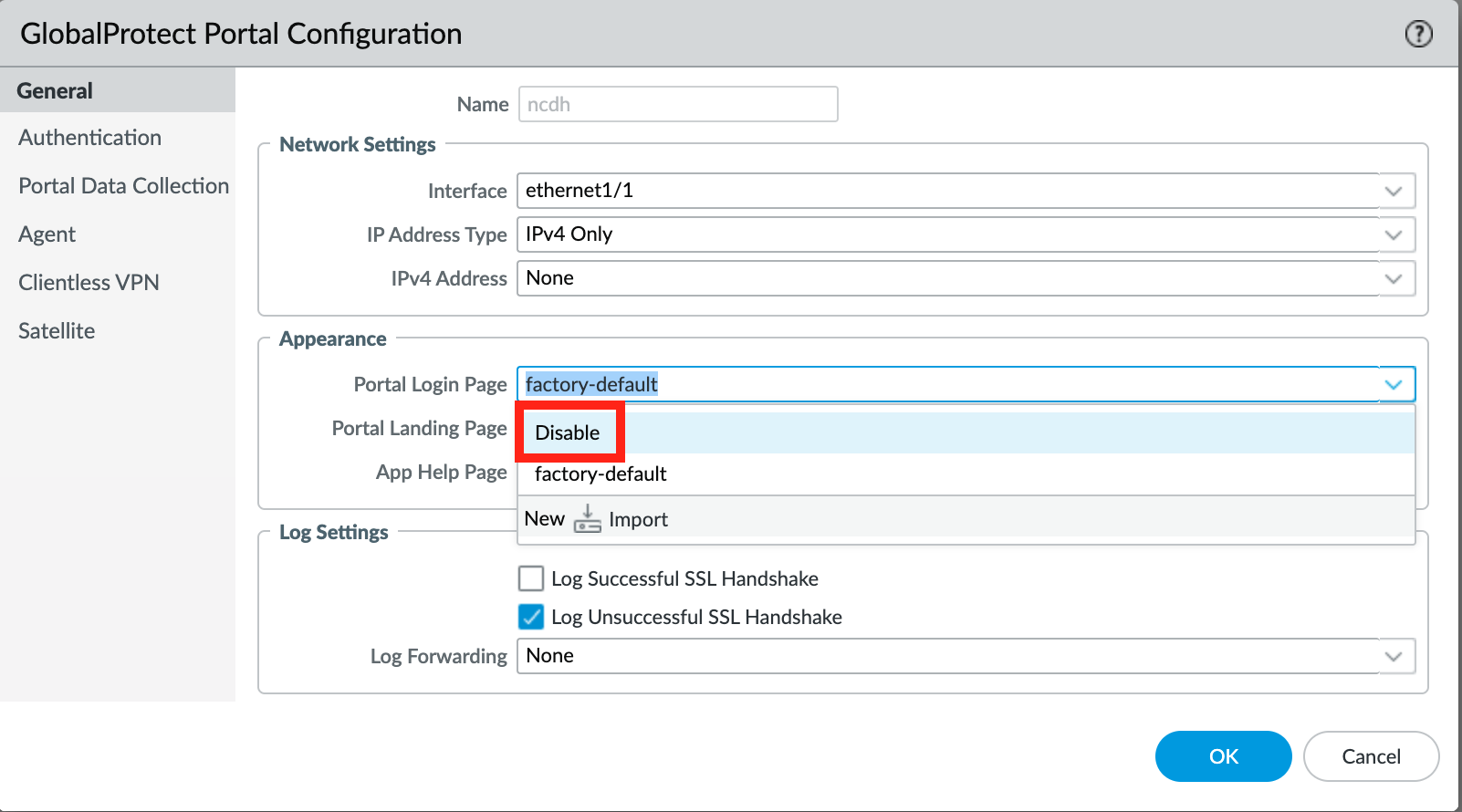Viewport: 1462px width, 812px height.
Task: Click the Log Settings section heading
Action: coord(334,532)
